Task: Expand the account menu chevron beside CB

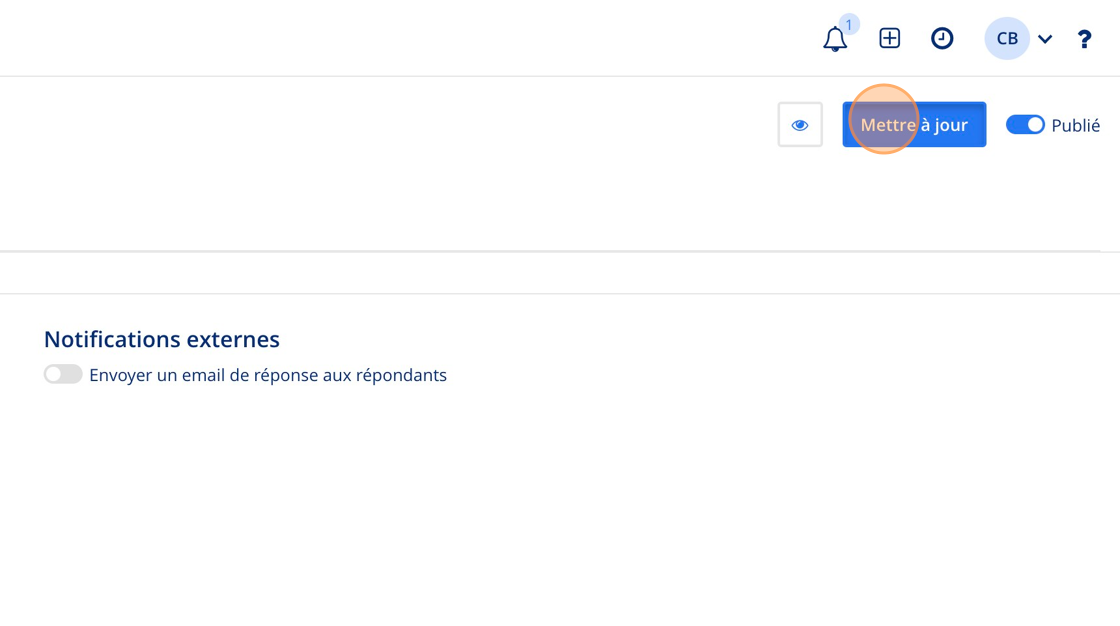Action: click(x=1045, y=39)
